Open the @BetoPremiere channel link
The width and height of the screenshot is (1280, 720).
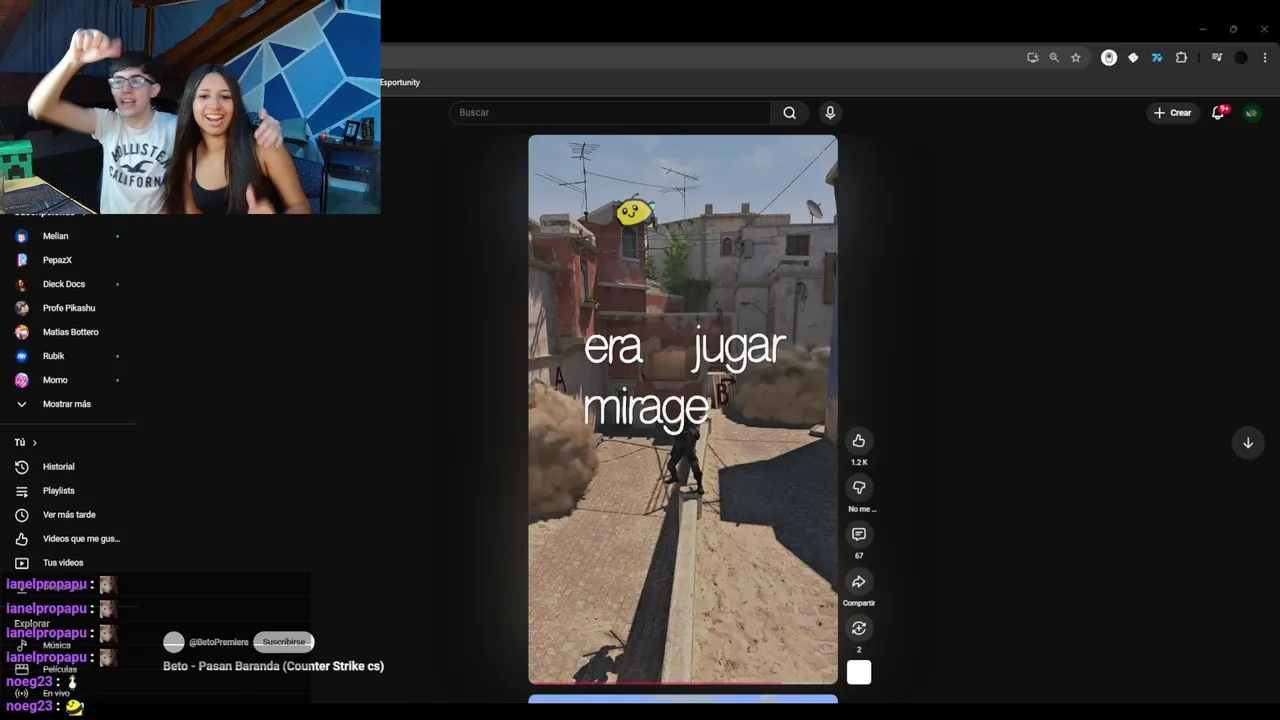click(218, 642)
